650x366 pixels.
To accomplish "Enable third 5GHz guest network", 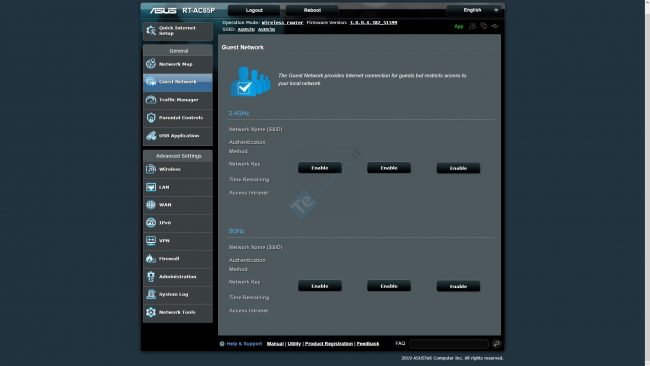I will [458, 286].
